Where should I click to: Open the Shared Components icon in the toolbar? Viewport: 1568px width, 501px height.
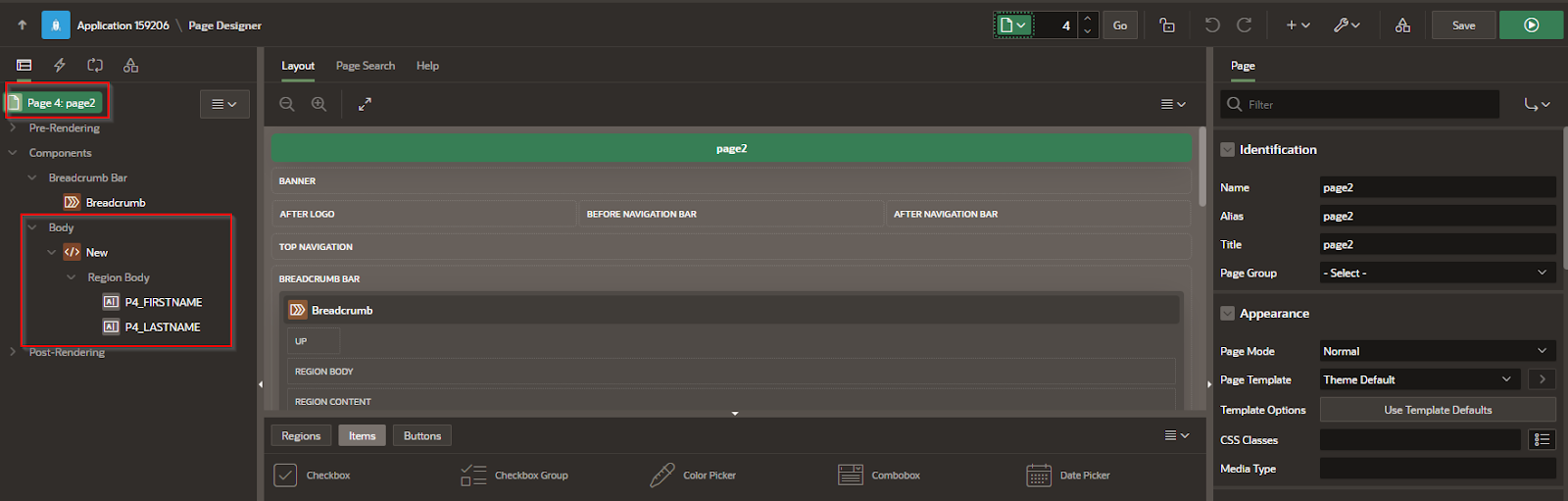(1402, 25)
